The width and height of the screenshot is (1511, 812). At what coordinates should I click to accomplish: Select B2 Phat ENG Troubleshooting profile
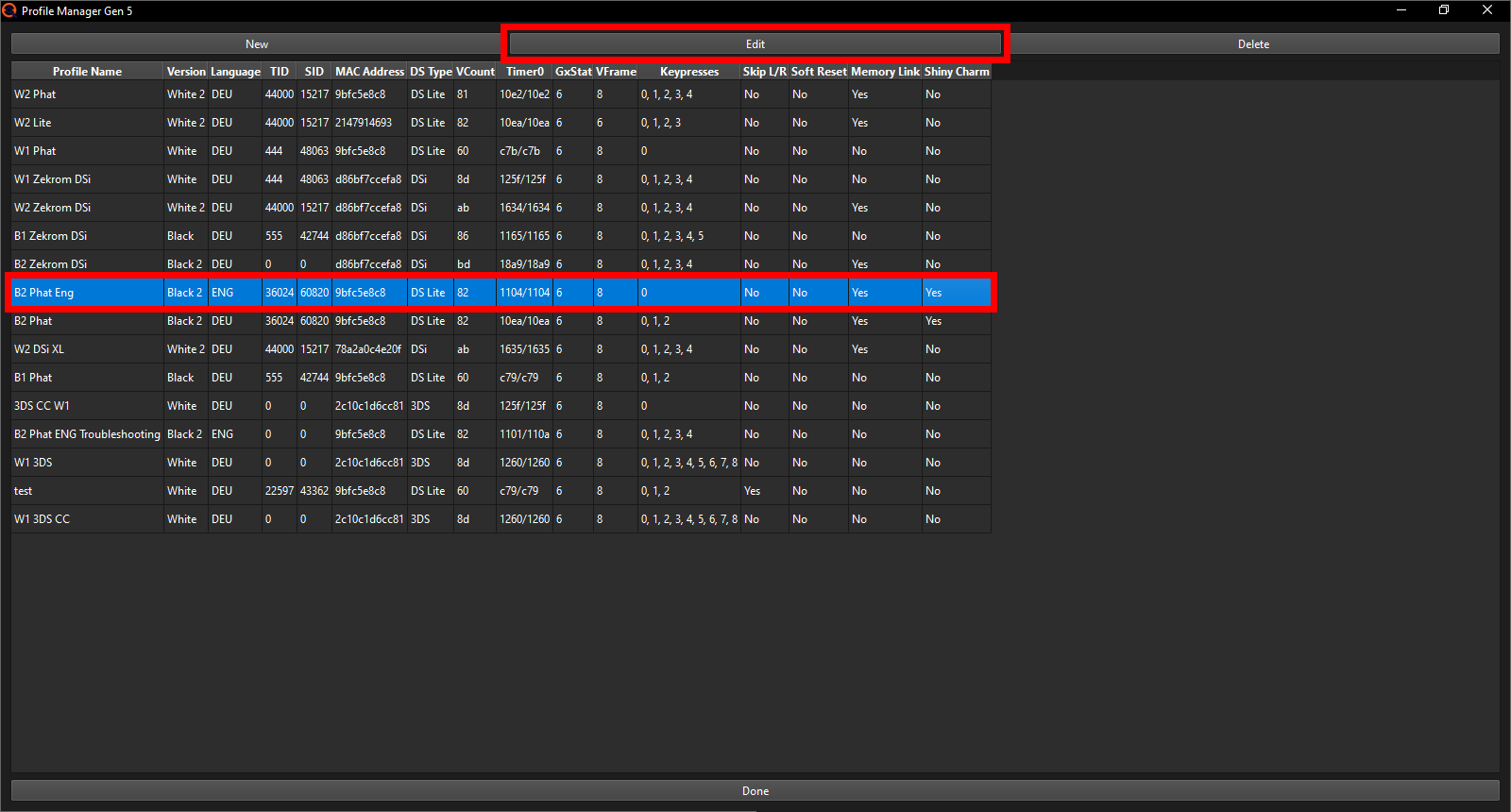(x=87, y=434)
